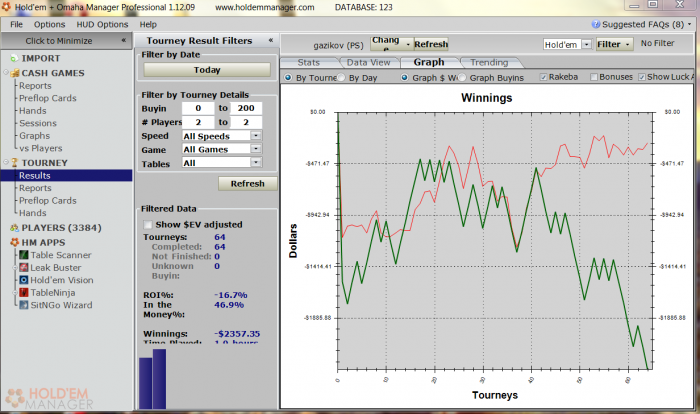The width and height of the screenshot is (700, 414).
Task: Open cash games Graphs
Action: [x=34, y=136]
